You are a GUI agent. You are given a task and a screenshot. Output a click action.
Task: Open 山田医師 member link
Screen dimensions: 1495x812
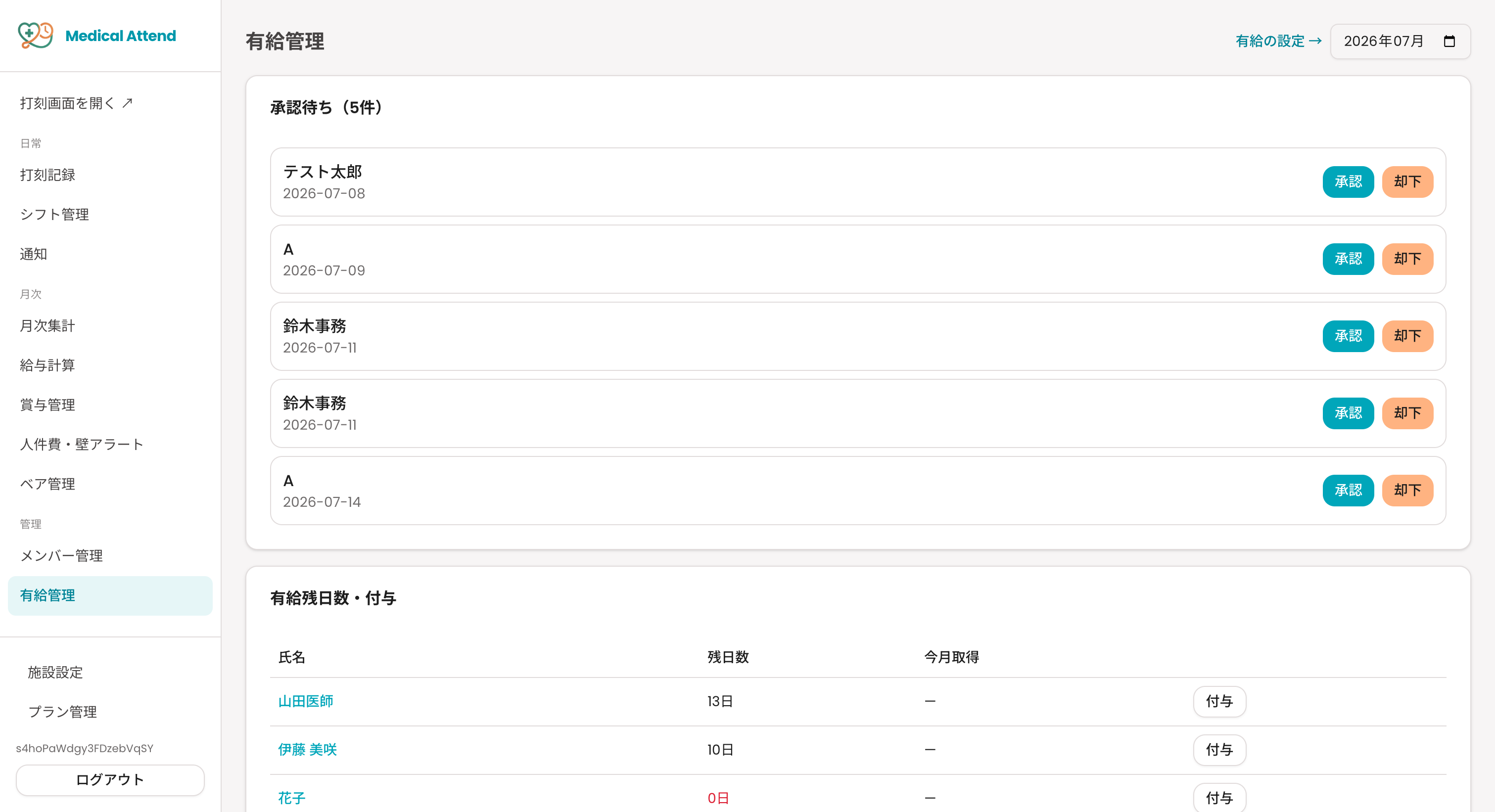[306, 701]
